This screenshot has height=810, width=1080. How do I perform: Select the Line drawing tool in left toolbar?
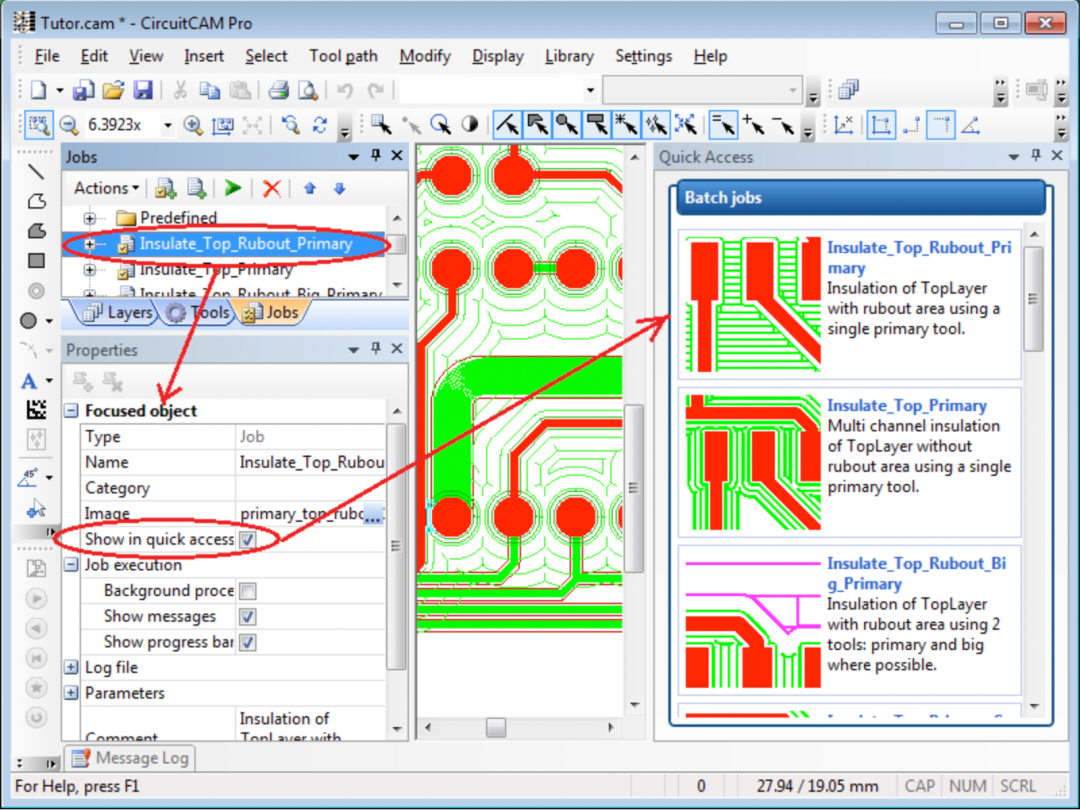point(36,172)
